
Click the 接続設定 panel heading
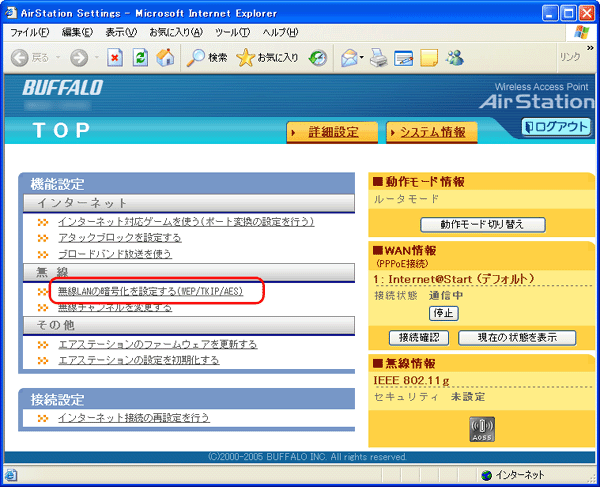[57, 400]
